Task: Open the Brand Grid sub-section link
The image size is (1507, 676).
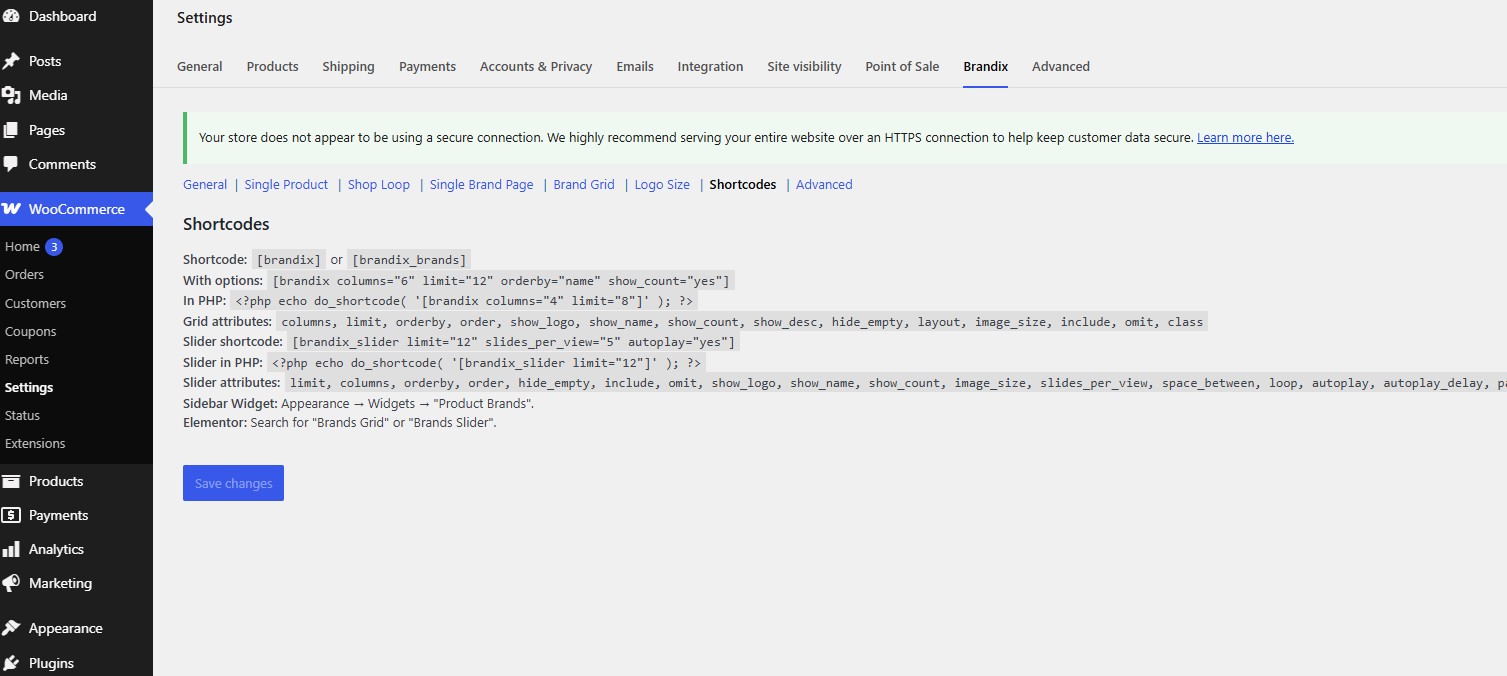Action: click(584, 184)
